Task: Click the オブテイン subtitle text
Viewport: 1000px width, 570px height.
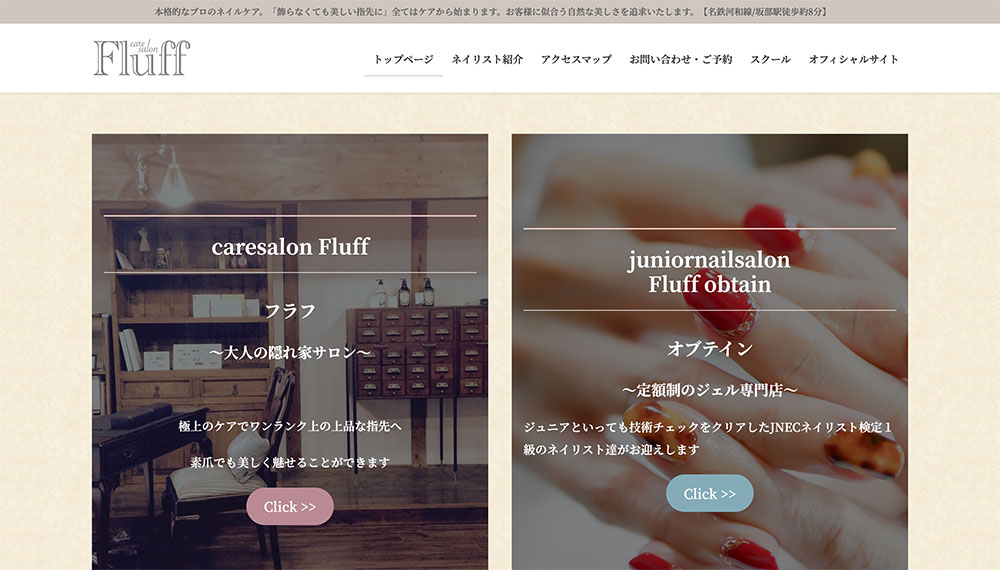Action: (710, 349)
